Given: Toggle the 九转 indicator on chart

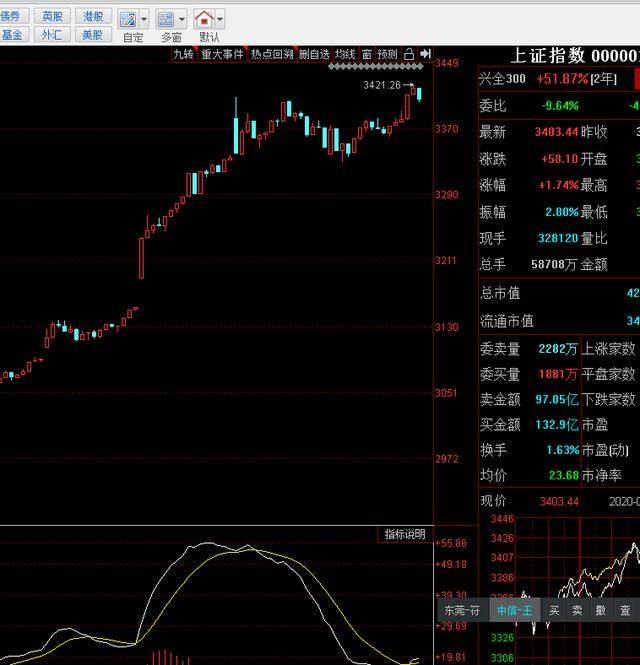Looking at the screenshot, I should click(x=184, y=54).
